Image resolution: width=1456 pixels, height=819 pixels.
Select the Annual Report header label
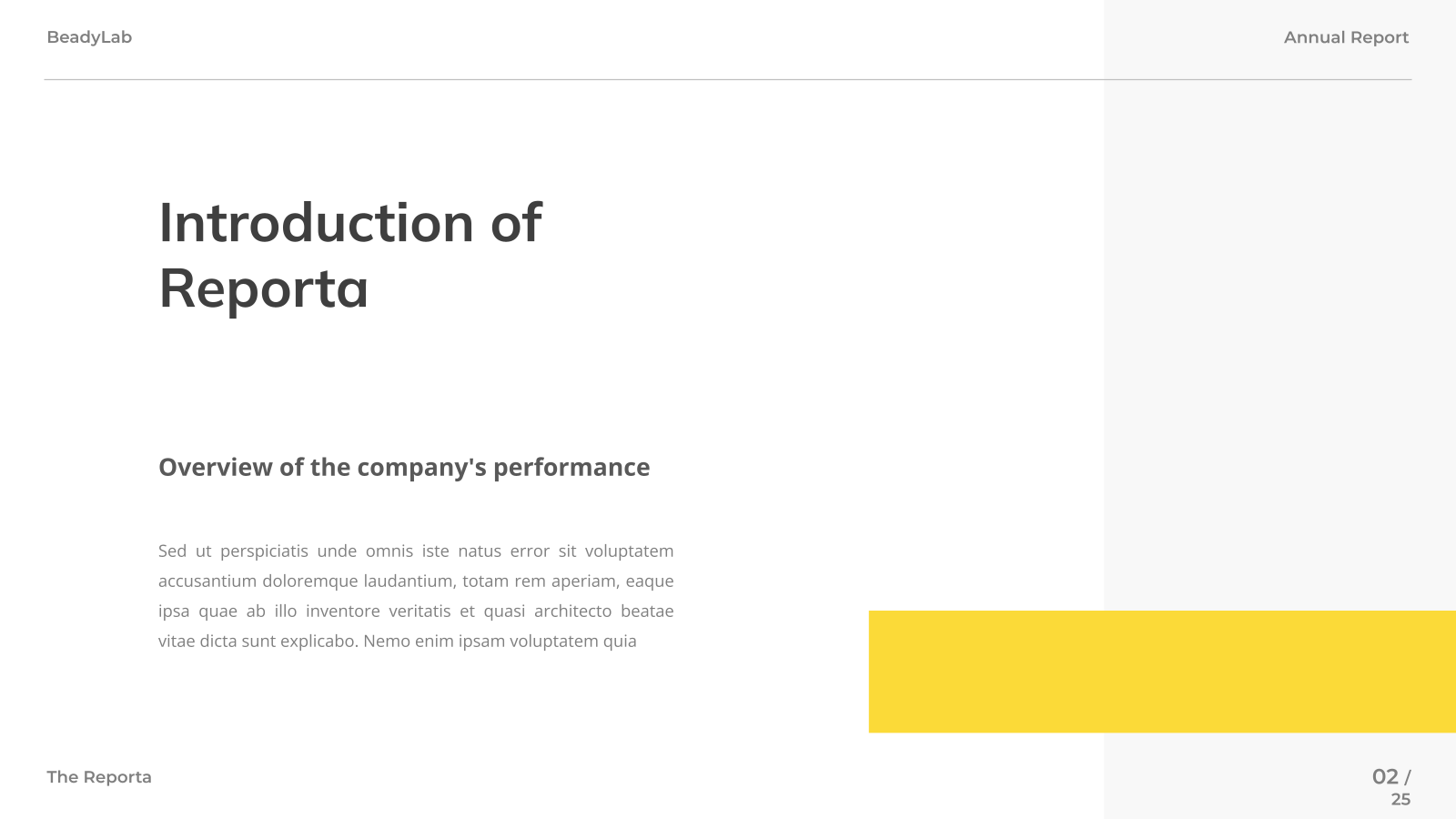[x=1346, y=37]
